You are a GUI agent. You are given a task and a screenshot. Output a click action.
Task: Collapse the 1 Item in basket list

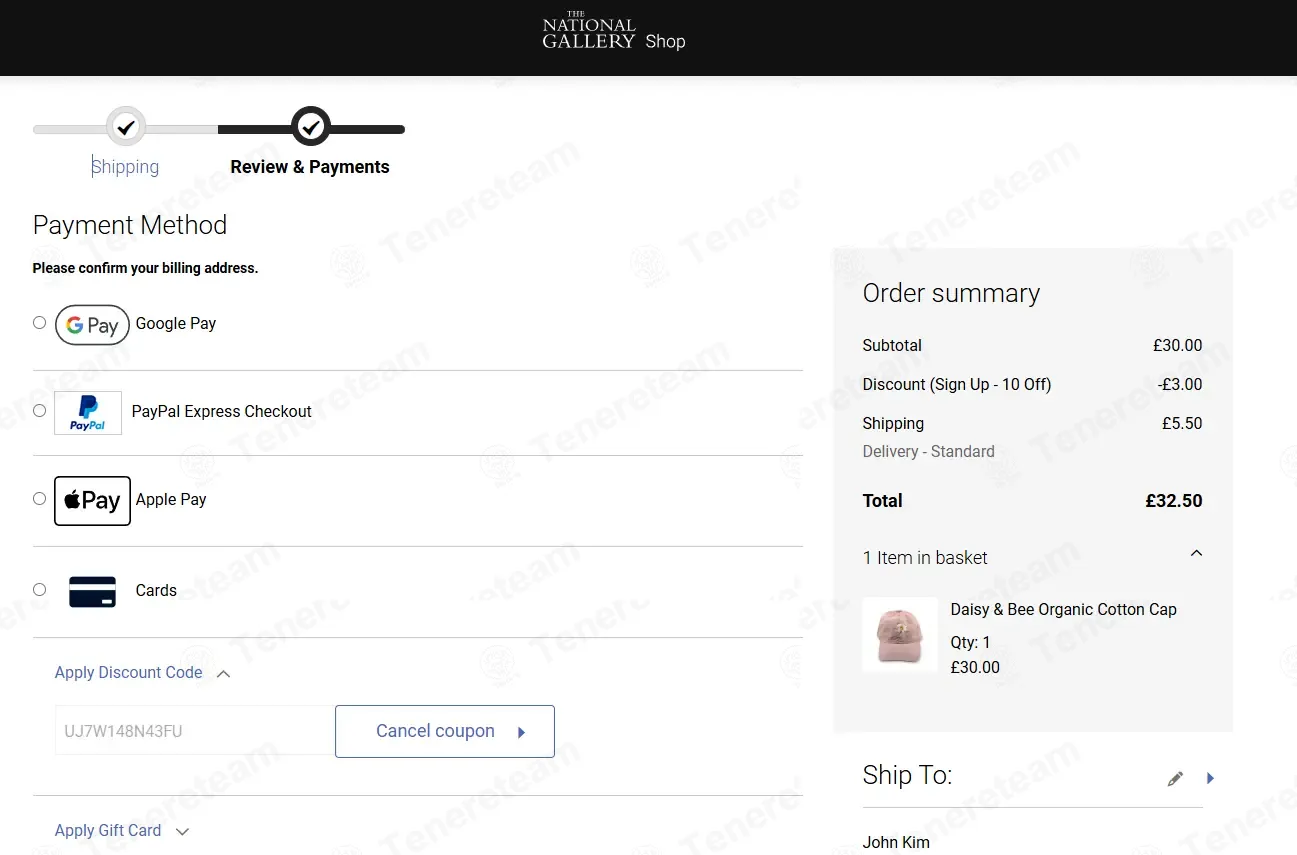tap(1032, 557)
